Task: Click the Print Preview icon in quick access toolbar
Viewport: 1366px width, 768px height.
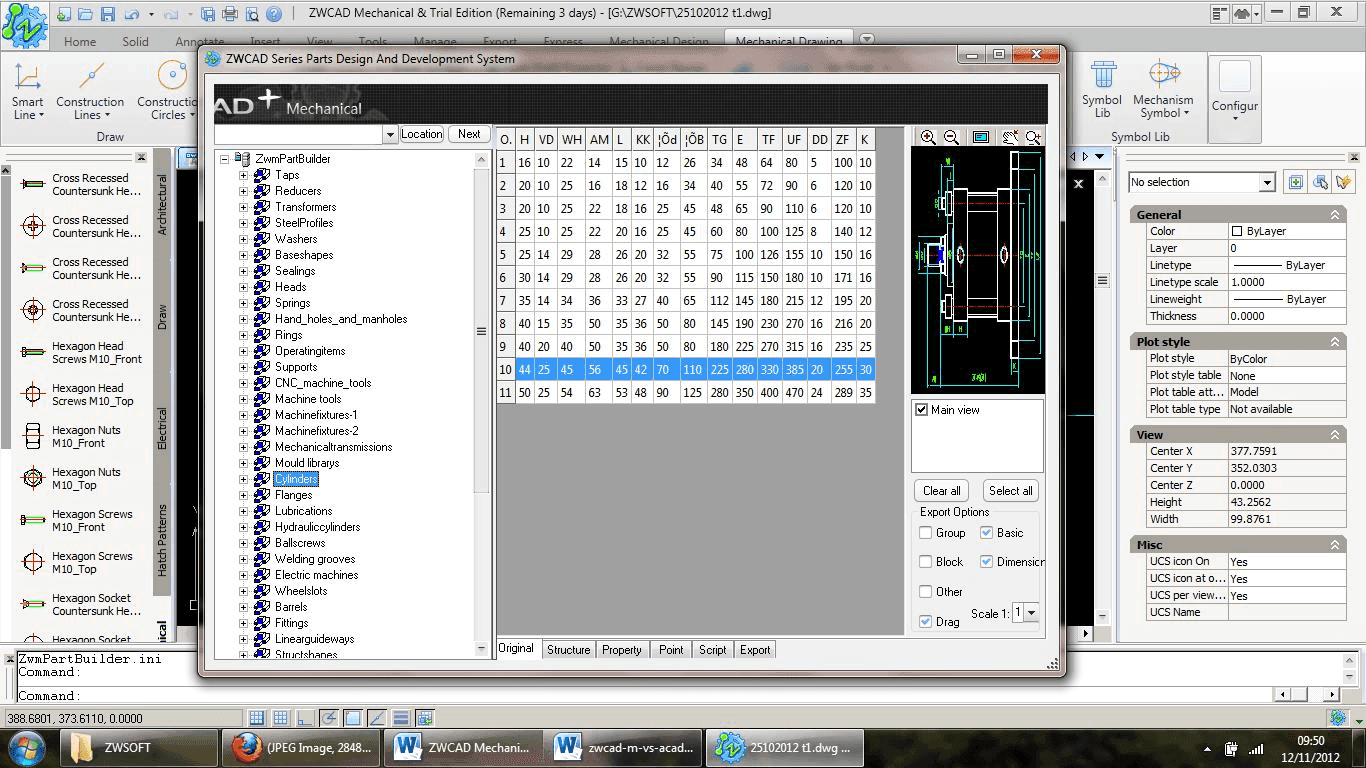Action: (251, 14)
